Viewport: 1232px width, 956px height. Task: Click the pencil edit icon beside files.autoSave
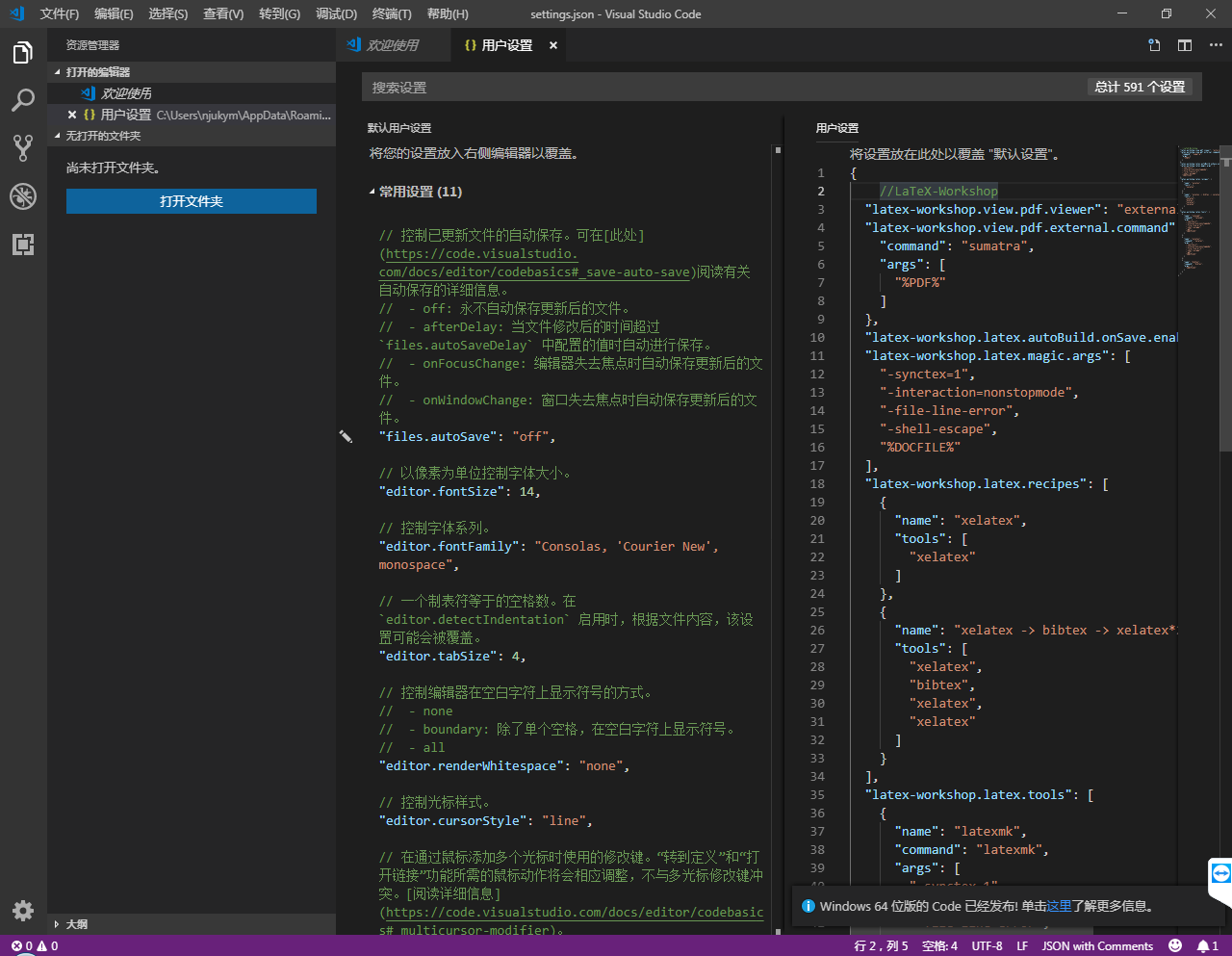346,436
